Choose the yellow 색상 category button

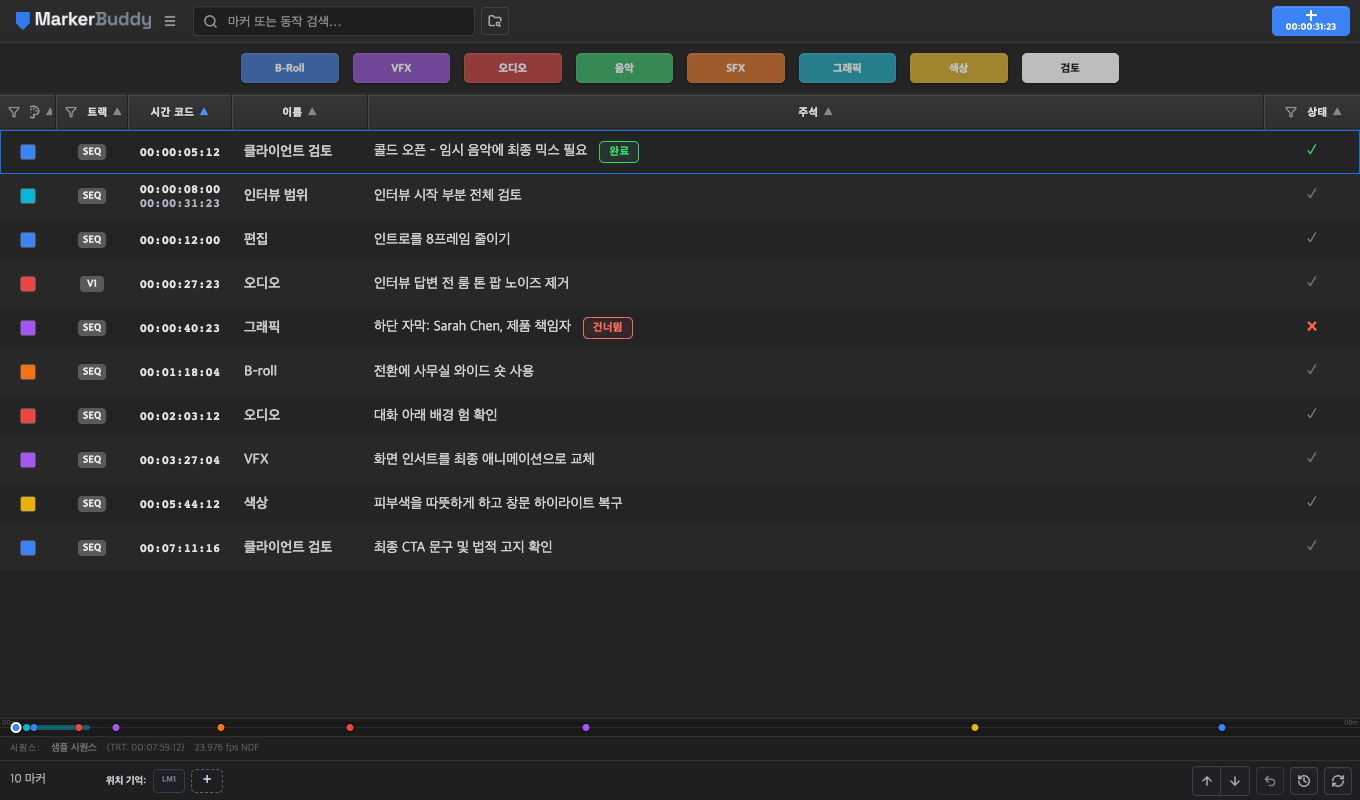(x=959, y=68)
